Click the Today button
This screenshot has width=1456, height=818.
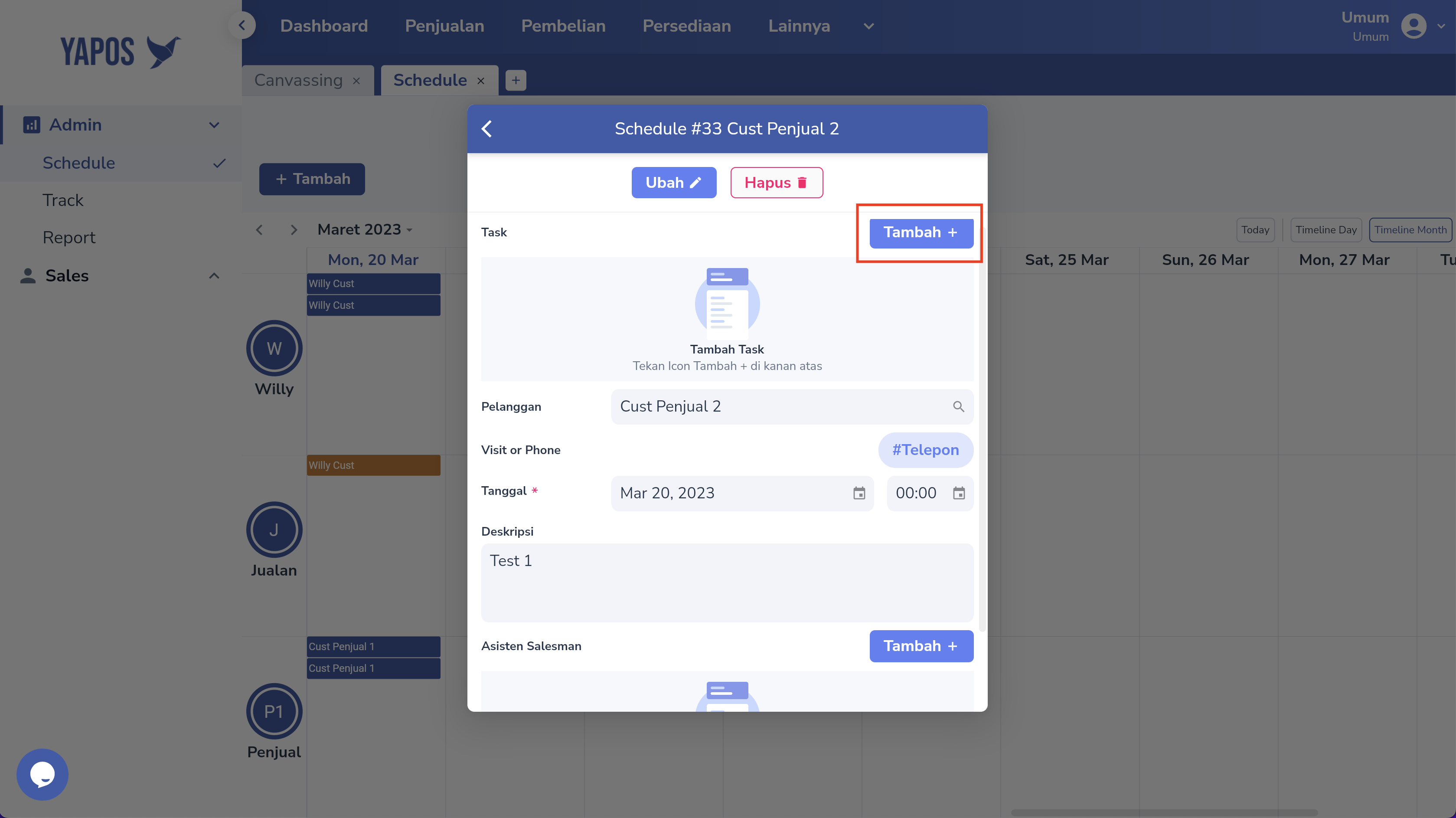coord(1255,230)
